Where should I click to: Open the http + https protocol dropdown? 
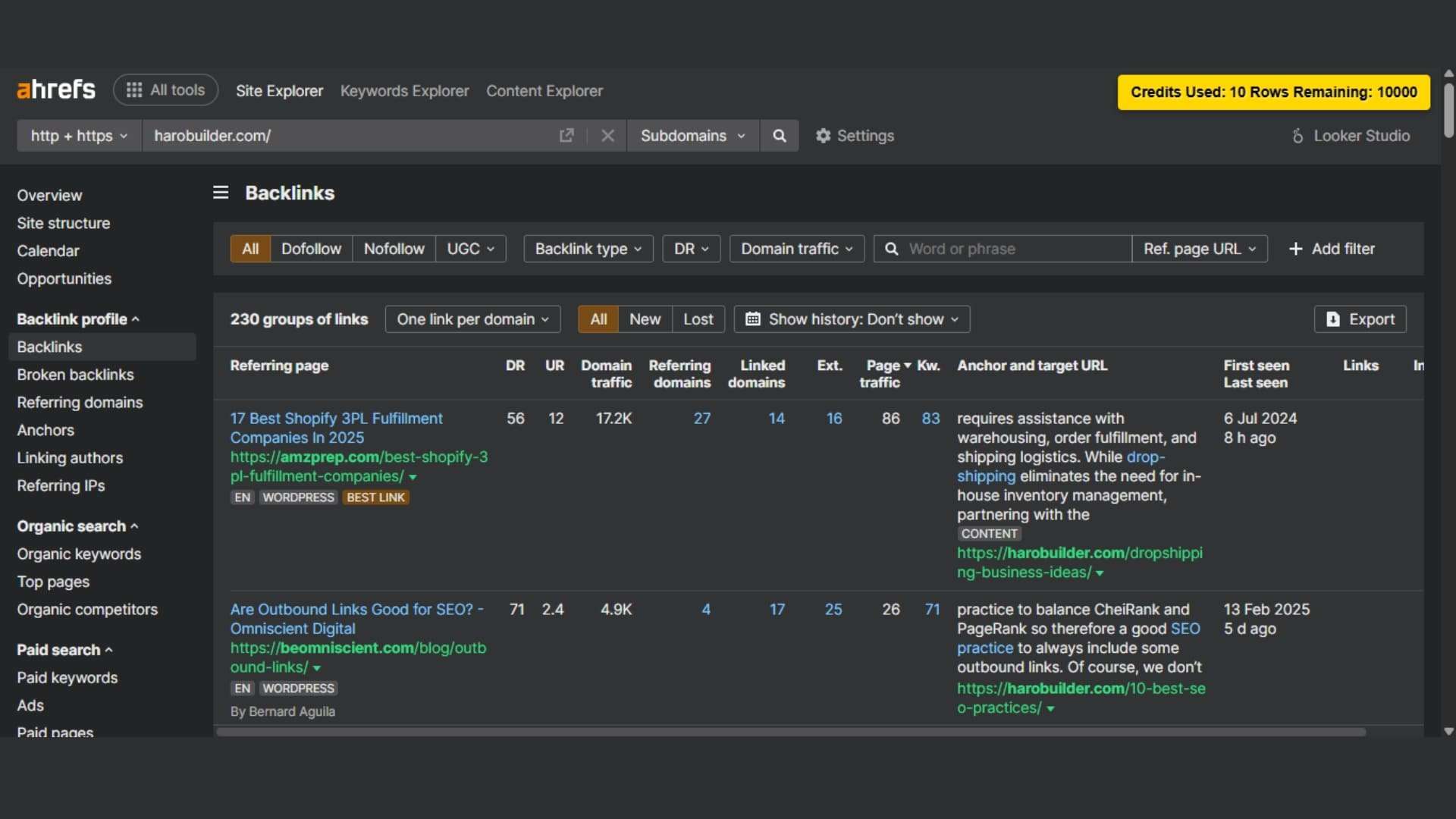[79, 136]
